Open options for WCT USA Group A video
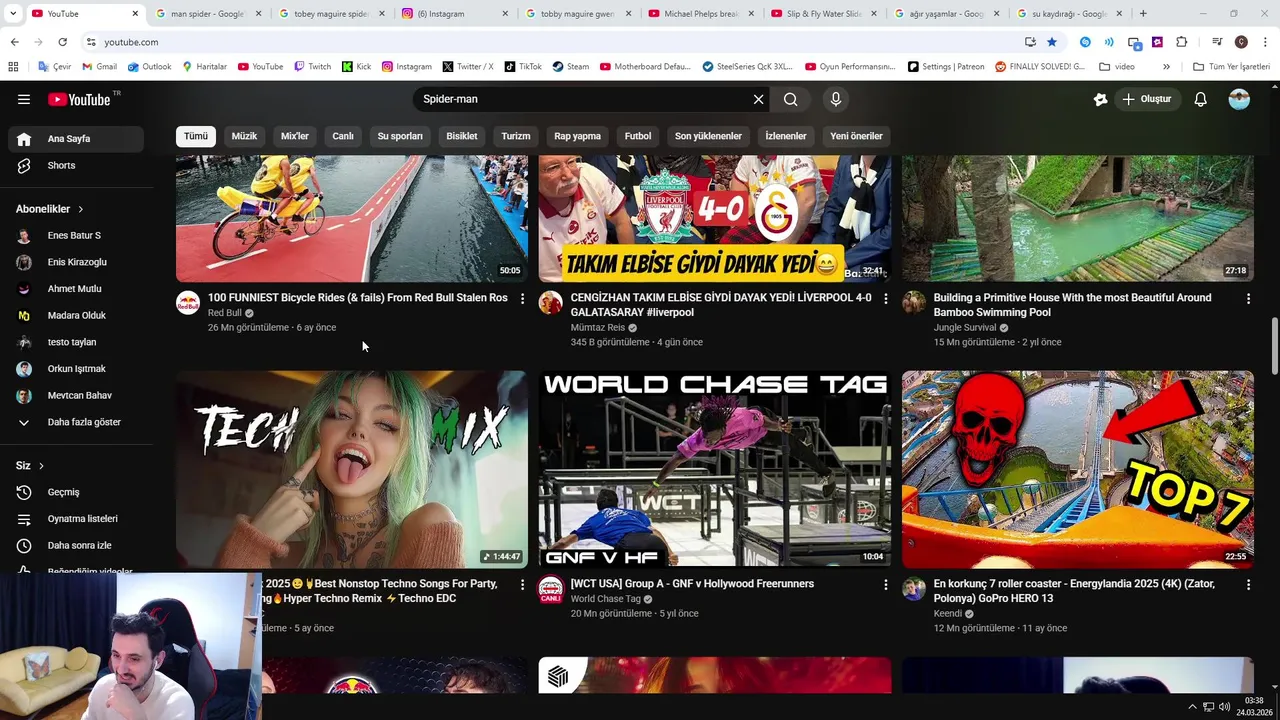Viewport: 1280px width, 720px height. coord(885,585)
